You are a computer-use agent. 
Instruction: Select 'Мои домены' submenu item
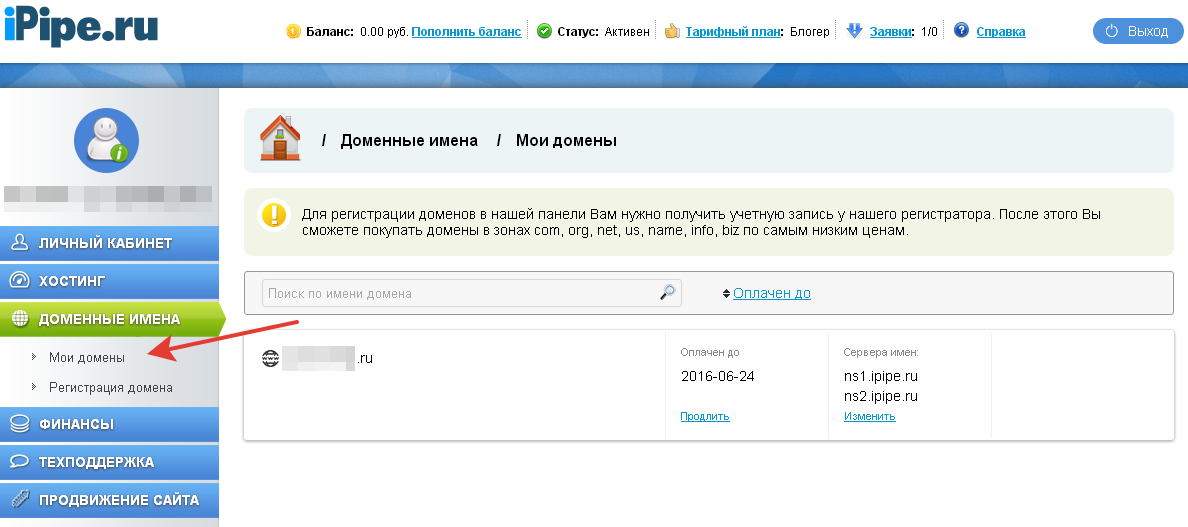coord(87,357)
